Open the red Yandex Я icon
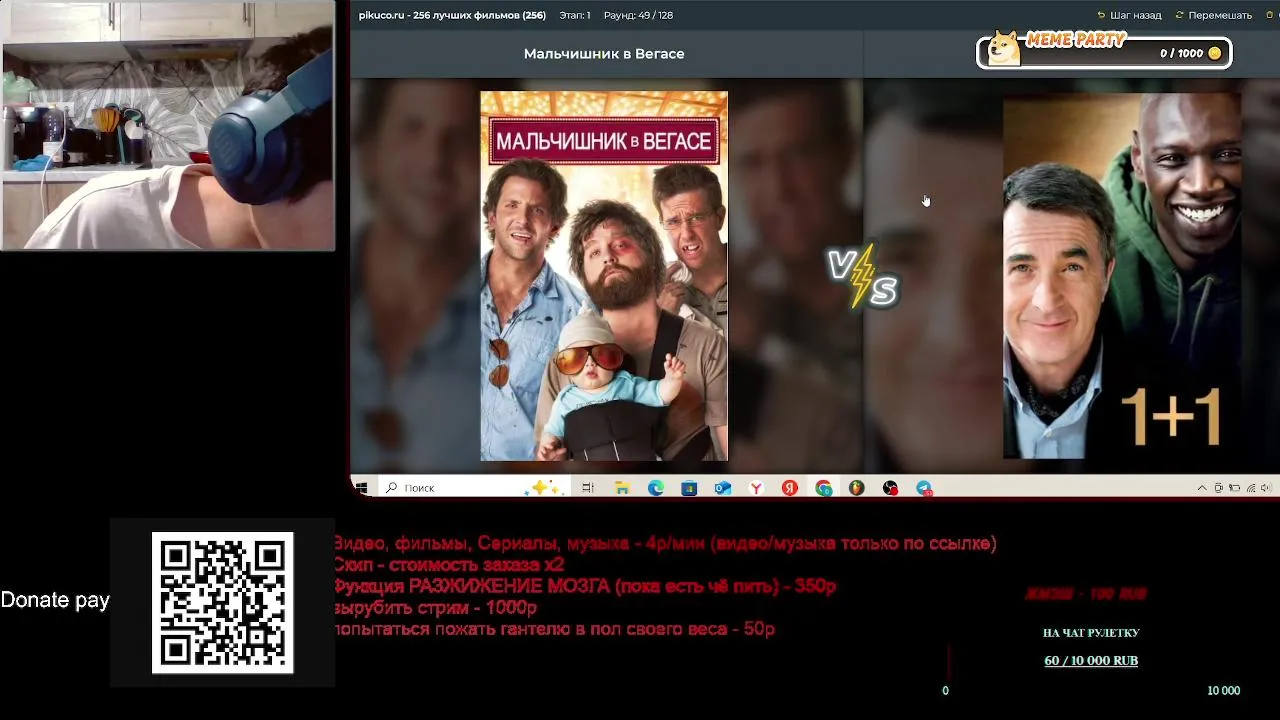The height and width of the screenshot is (720, 1280). click(x=790, y=488)
